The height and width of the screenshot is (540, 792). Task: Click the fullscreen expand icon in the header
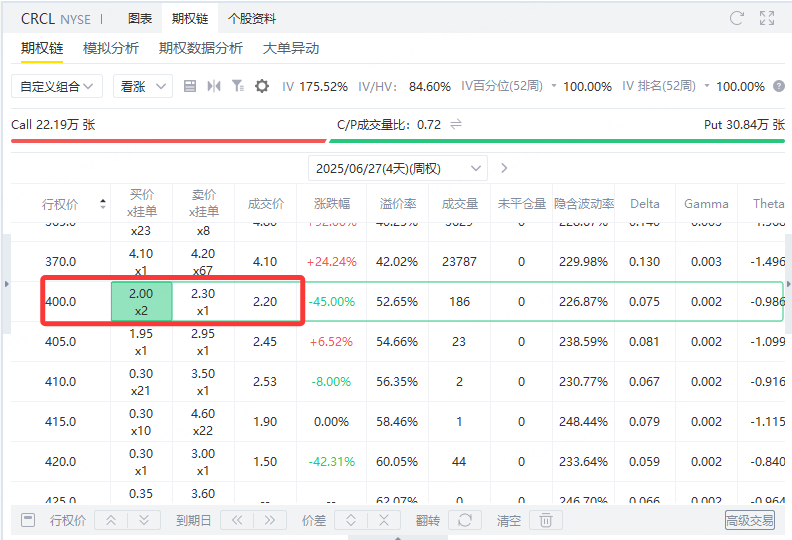point(767,18)
